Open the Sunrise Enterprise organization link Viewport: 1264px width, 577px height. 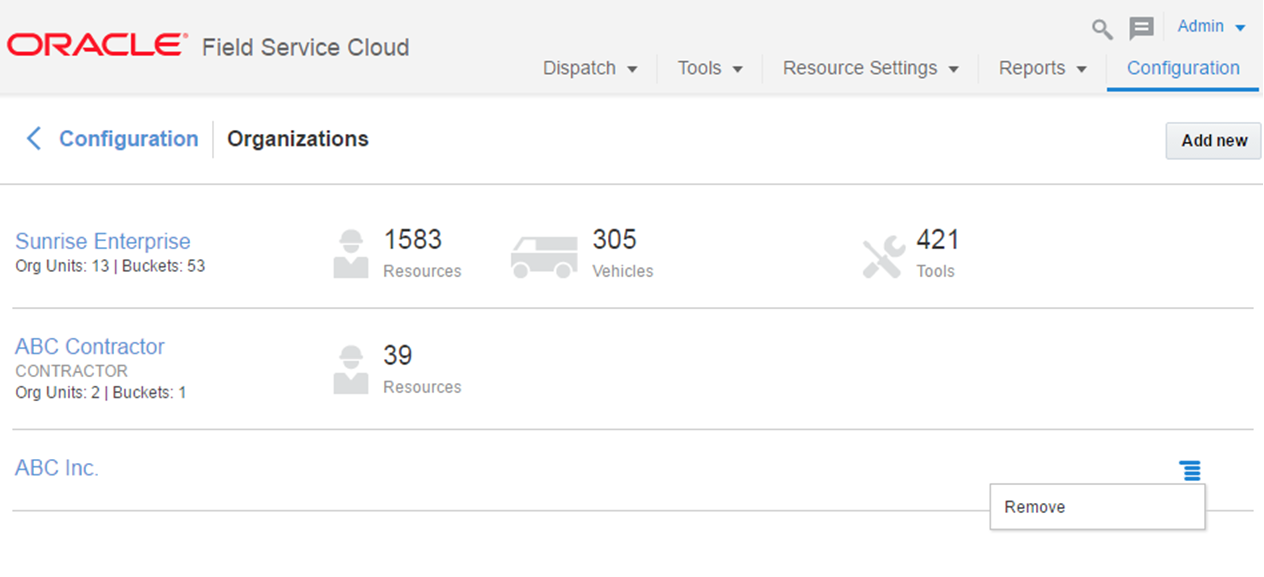102,241
